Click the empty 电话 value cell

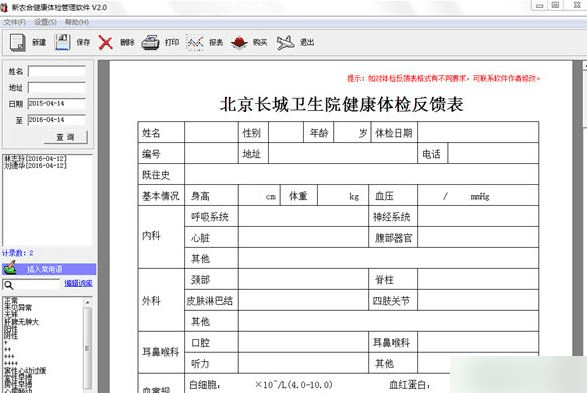[493, 153]
